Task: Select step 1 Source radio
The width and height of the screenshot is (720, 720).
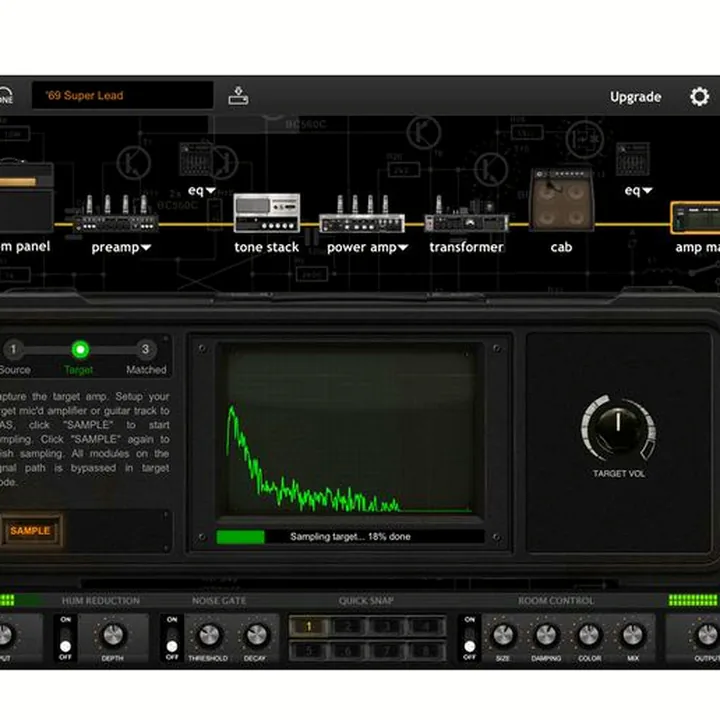Action: click(x=13, y=349)
